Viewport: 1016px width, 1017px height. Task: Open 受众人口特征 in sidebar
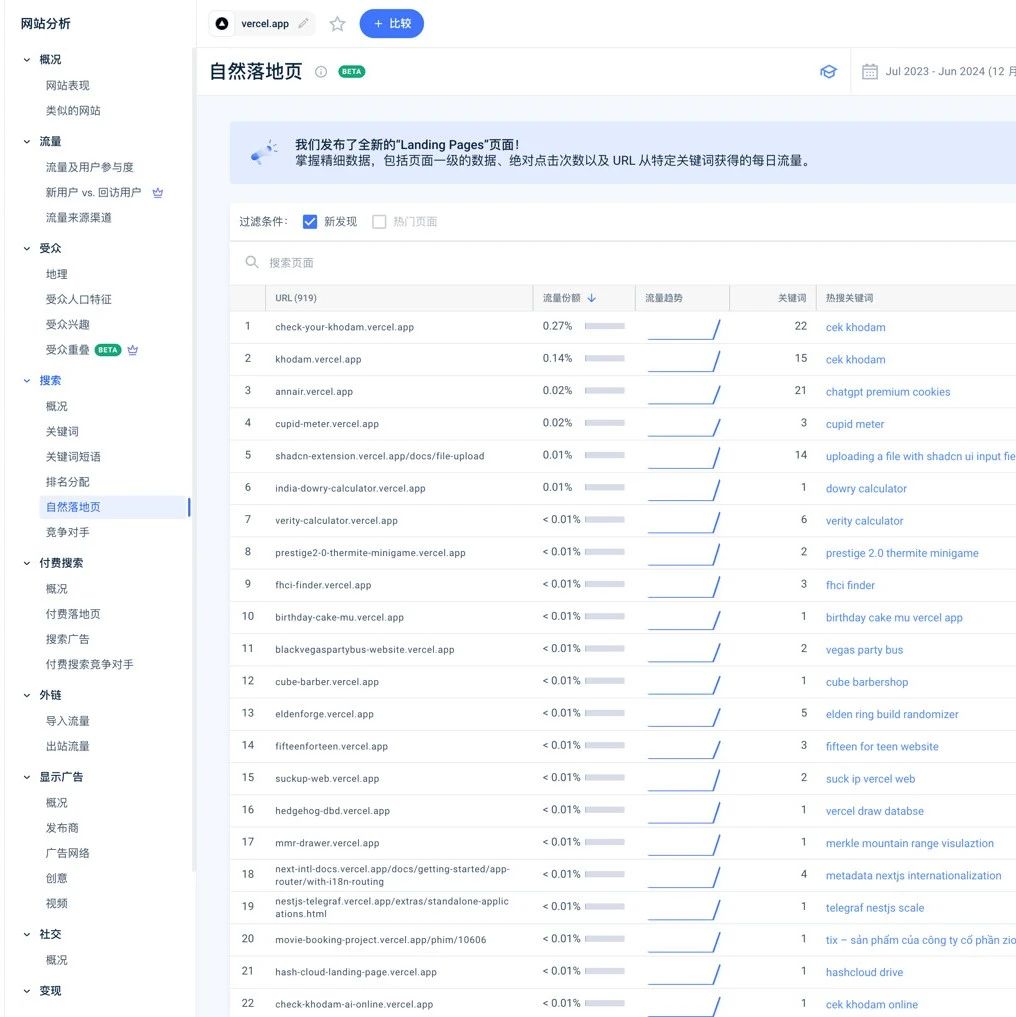(79, 300)
